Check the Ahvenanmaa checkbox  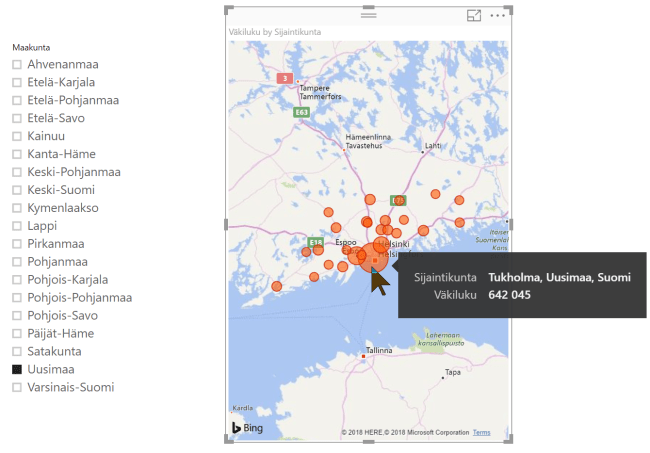17,64
